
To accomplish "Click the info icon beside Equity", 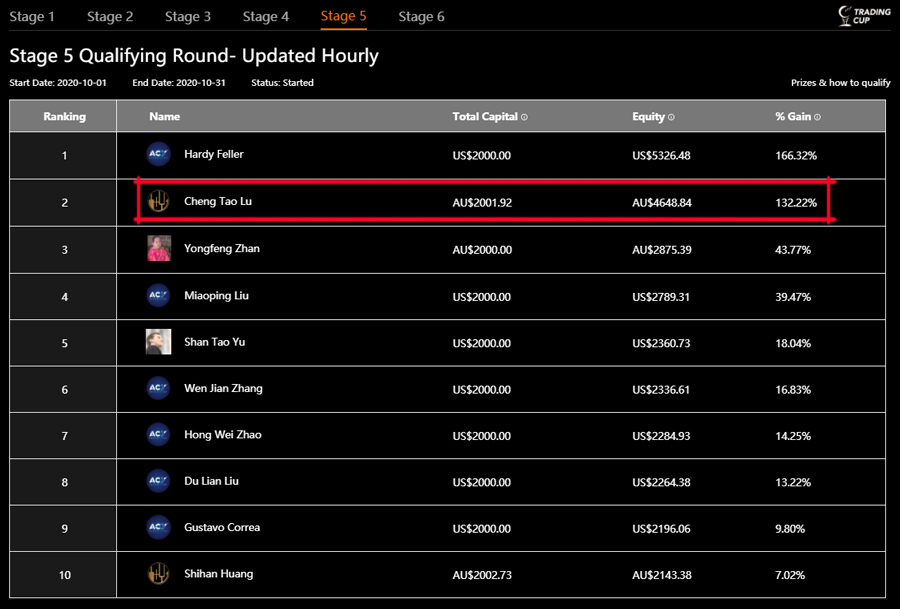I will coord(673,116).
